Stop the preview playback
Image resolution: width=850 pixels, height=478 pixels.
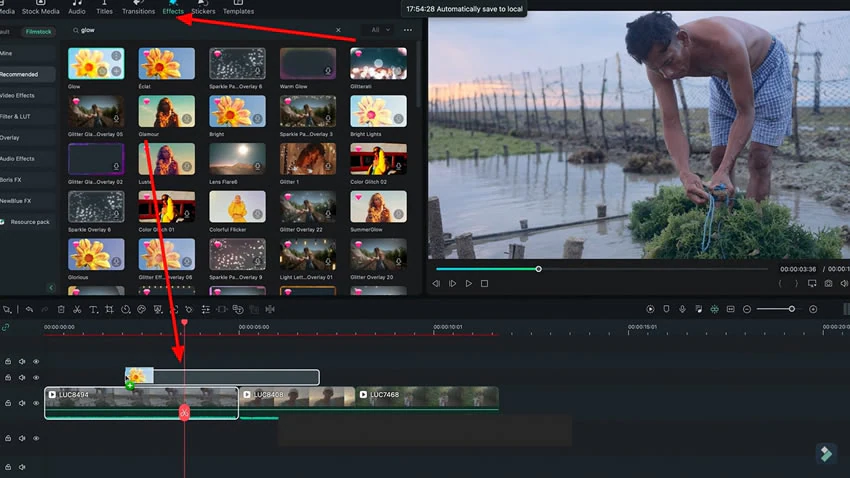484,283
